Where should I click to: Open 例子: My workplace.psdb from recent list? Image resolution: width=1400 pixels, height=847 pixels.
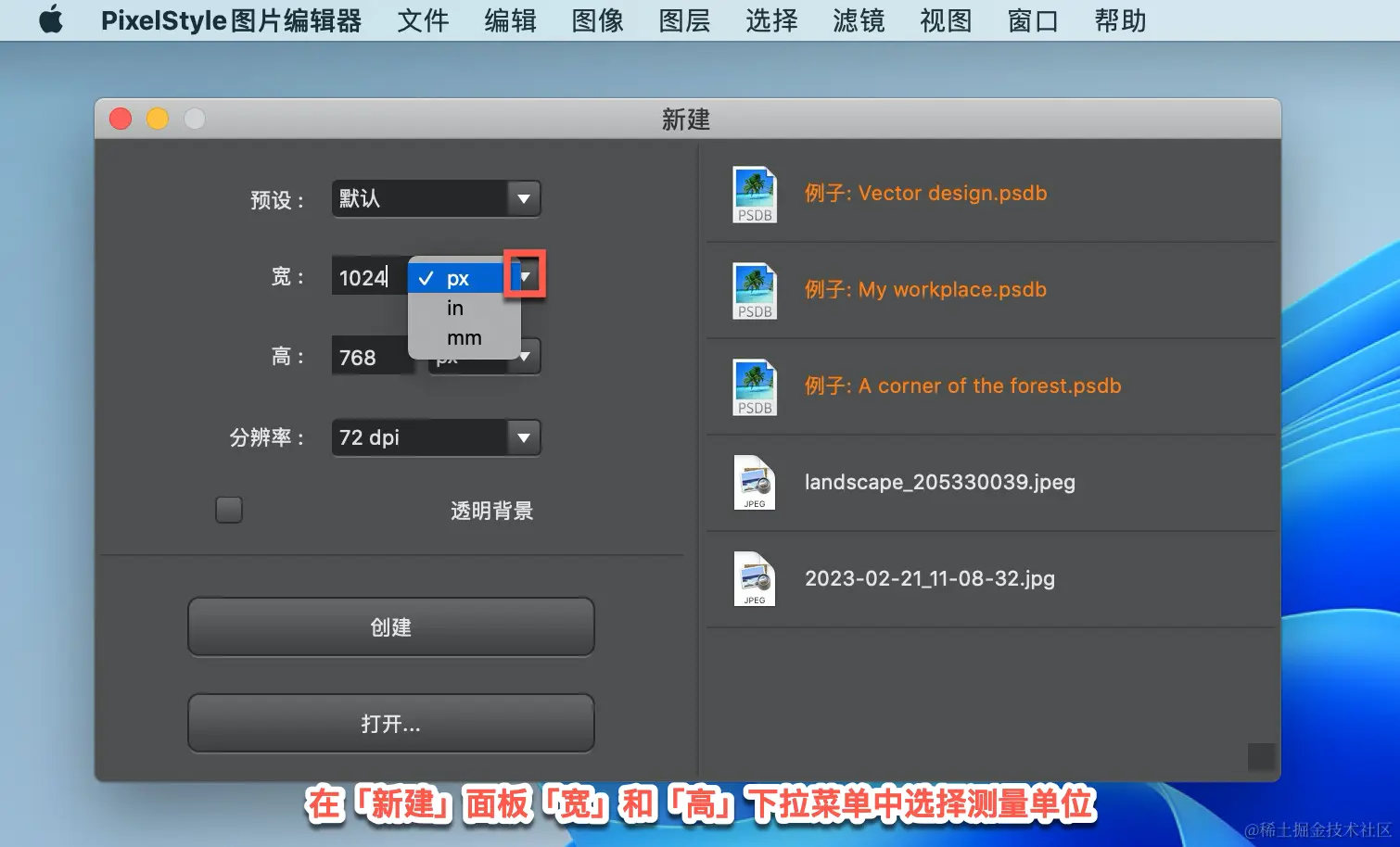925,289
